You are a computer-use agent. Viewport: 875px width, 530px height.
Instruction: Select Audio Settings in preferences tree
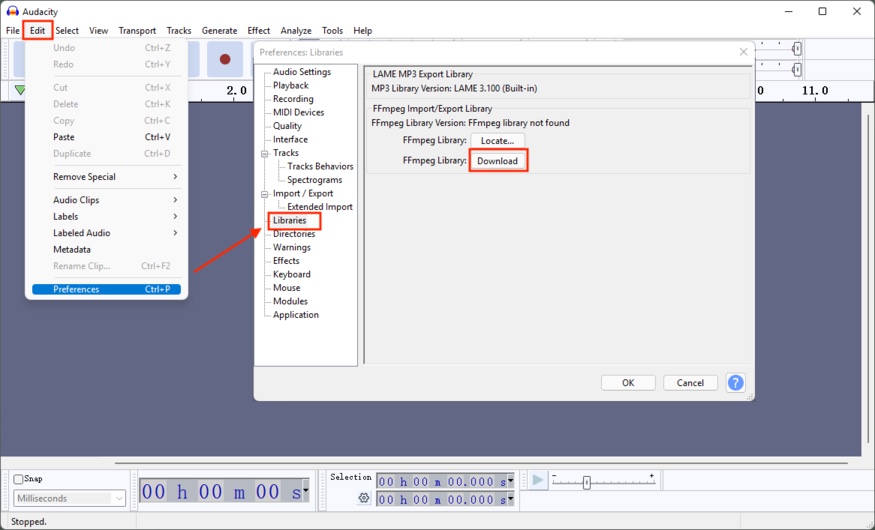(x=302, y=72)
